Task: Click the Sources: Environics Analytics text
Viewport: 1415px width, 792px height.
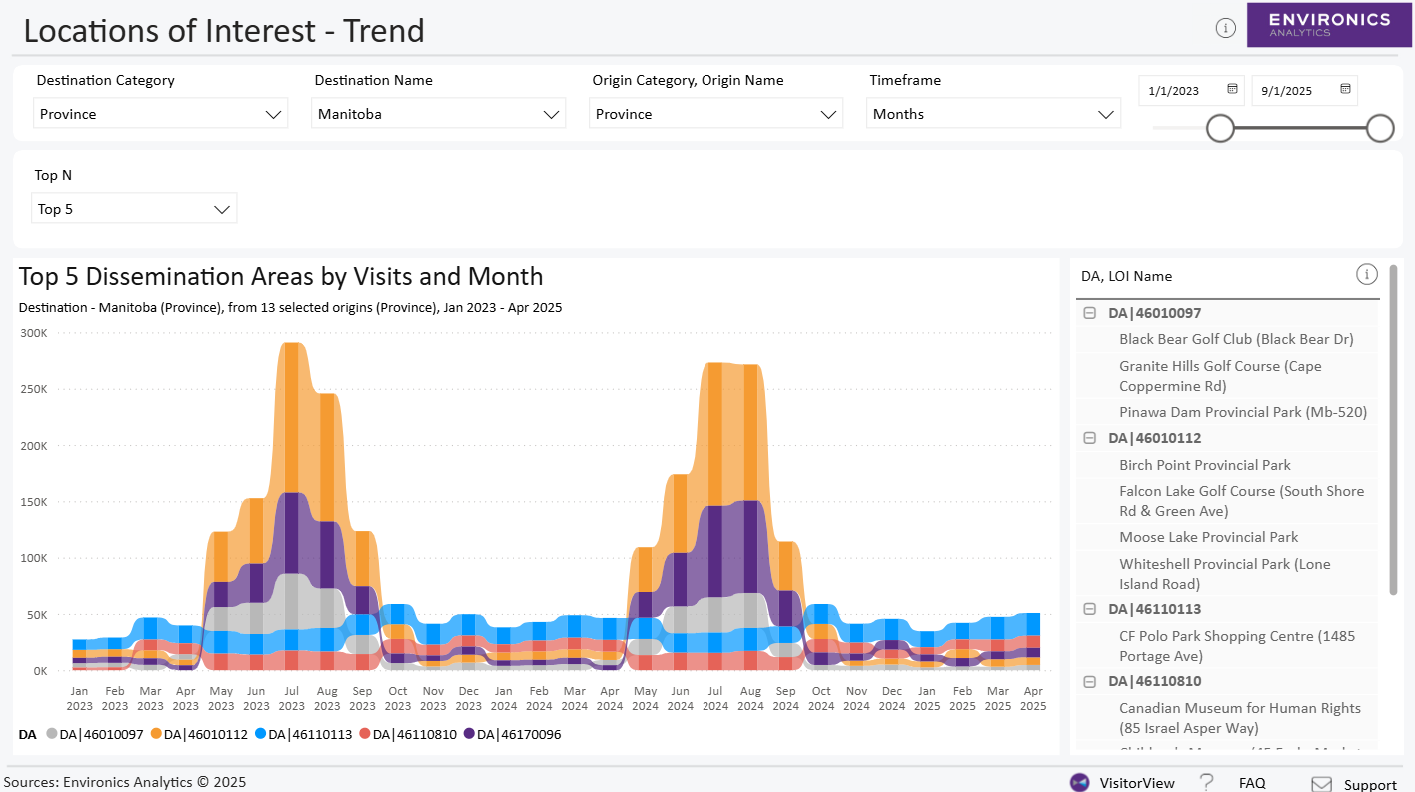Action: [x=125, y=782]
